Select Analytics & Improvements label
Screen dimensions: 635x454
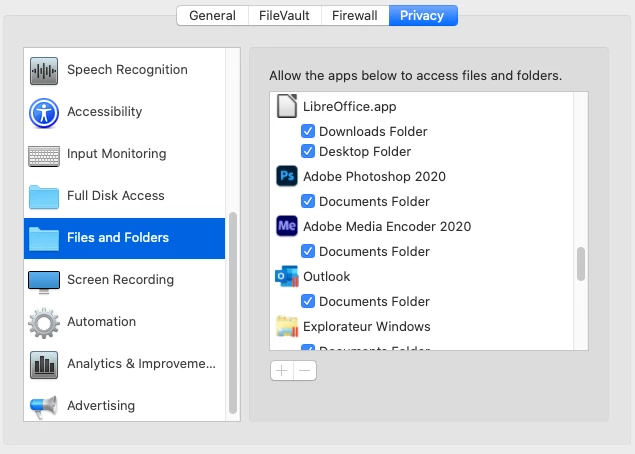click(x=141, y=364)
